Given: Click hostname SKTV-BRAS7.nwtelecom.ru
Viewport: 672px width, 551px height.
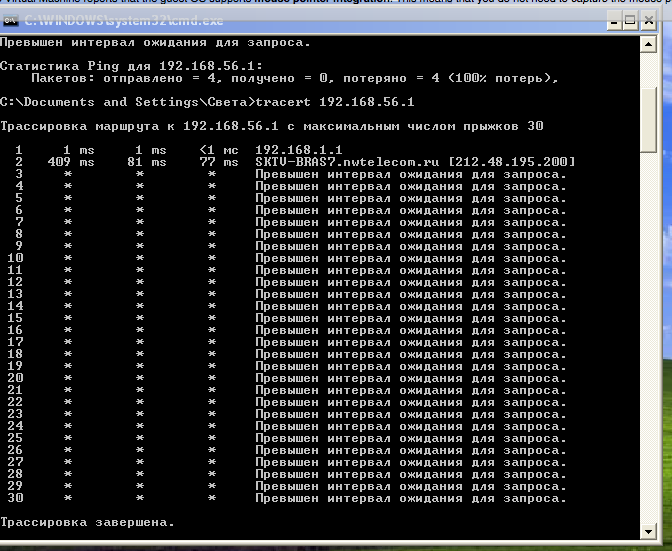Looking at the screenshot, I should pos(347,162).
